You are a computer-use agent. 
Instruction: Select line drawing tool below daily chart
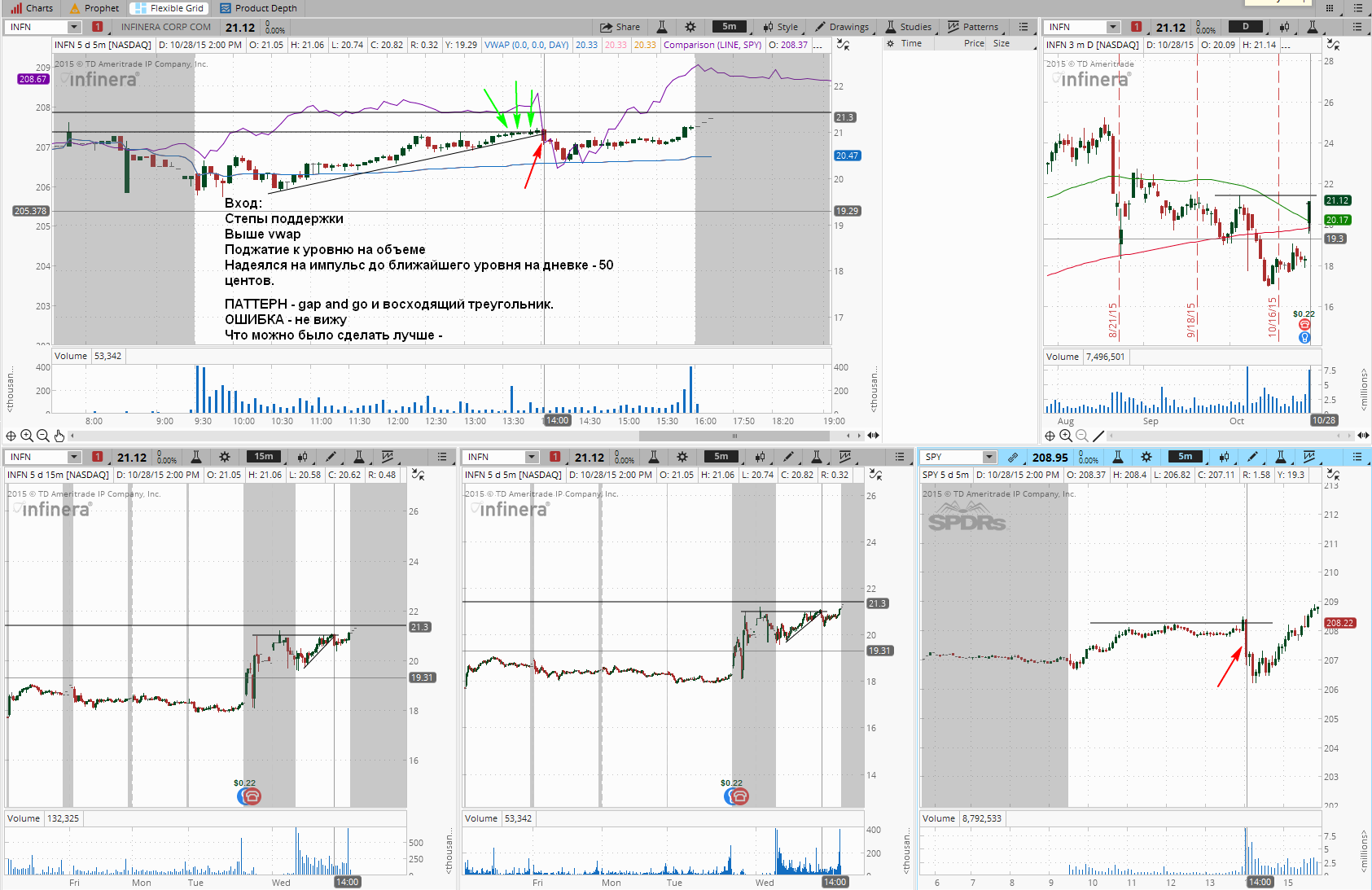pyautogui.click(x=1098, y=436)
